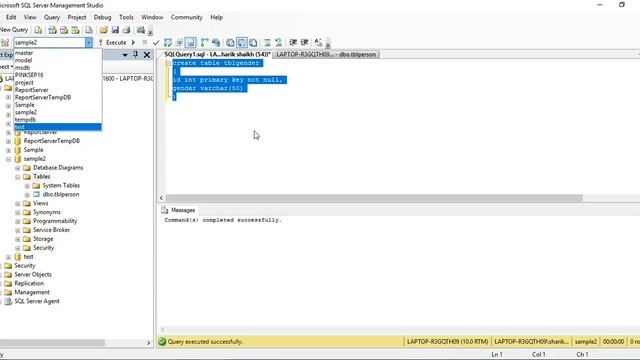Expand the Database Diagrams folder

(18, 168)
